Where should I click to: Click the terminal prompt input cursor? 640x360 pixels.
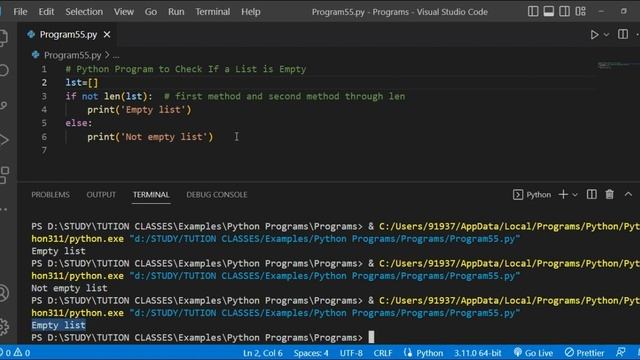371,337
